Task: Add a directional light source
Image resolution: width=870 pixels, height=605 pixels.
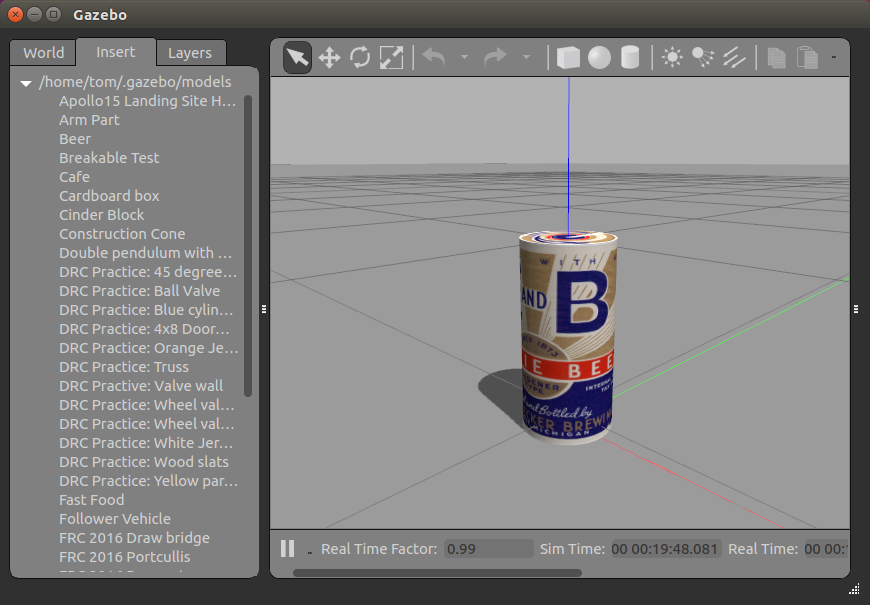Action: point(734,58)
